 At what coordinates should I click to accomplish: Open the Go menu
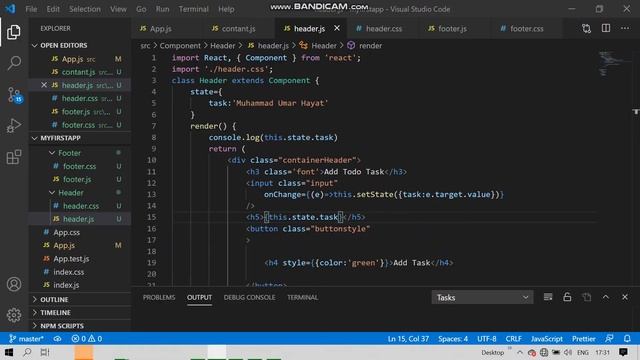(141, 9)
